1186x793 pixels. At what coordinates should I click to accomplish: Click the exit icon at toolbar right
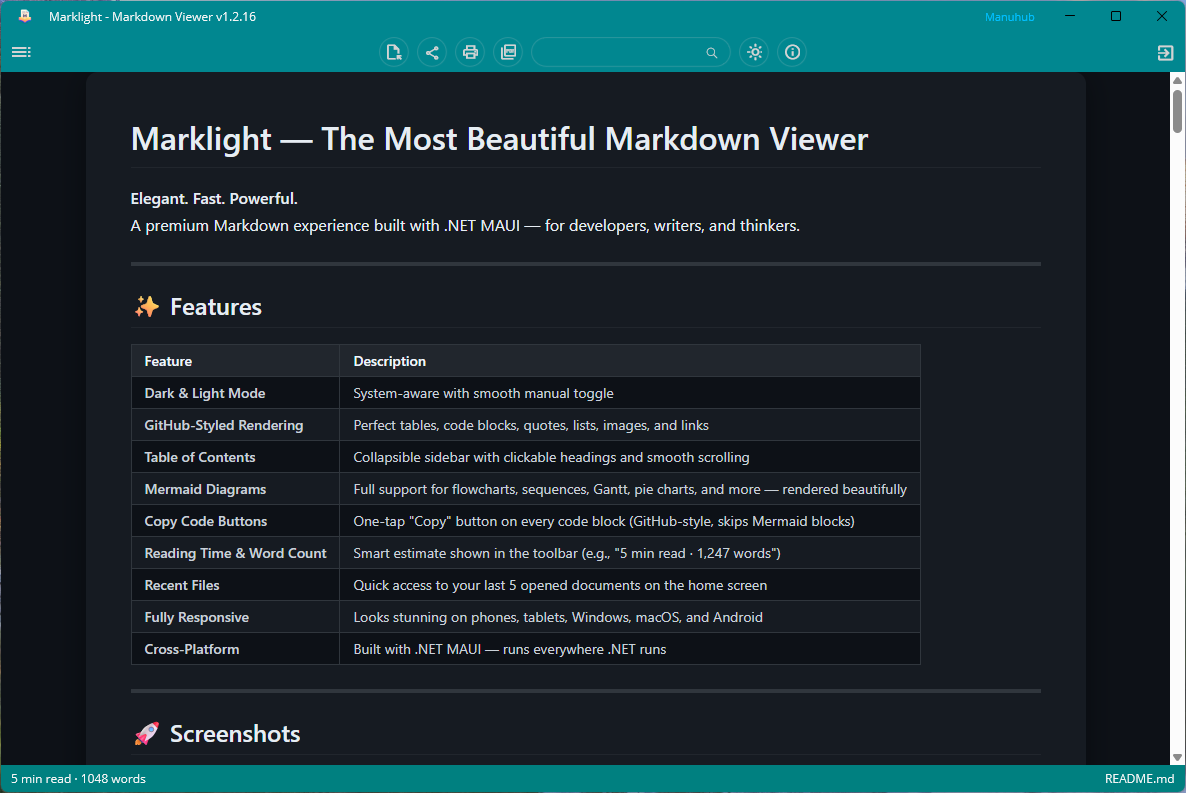click(x=1165, y=52)
